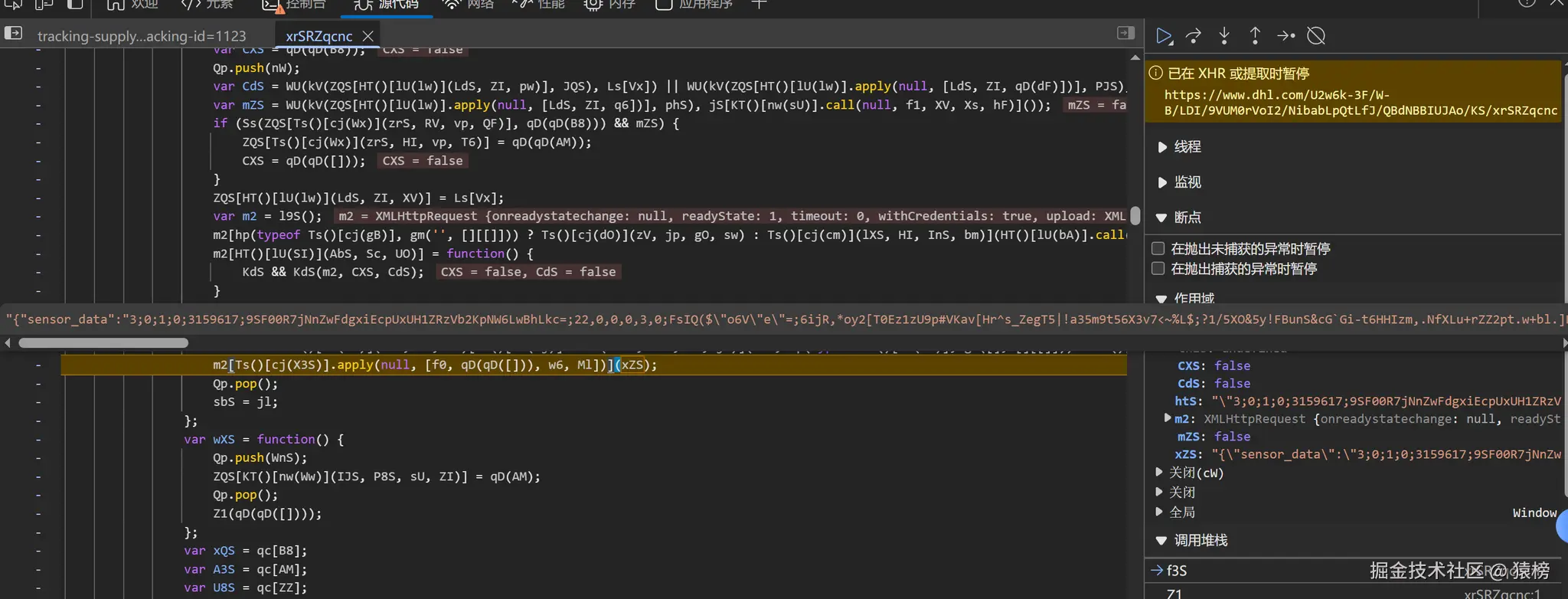1568x599 pixels.
Task: Click the Window value of 全局 scope
Action: 1534,512
